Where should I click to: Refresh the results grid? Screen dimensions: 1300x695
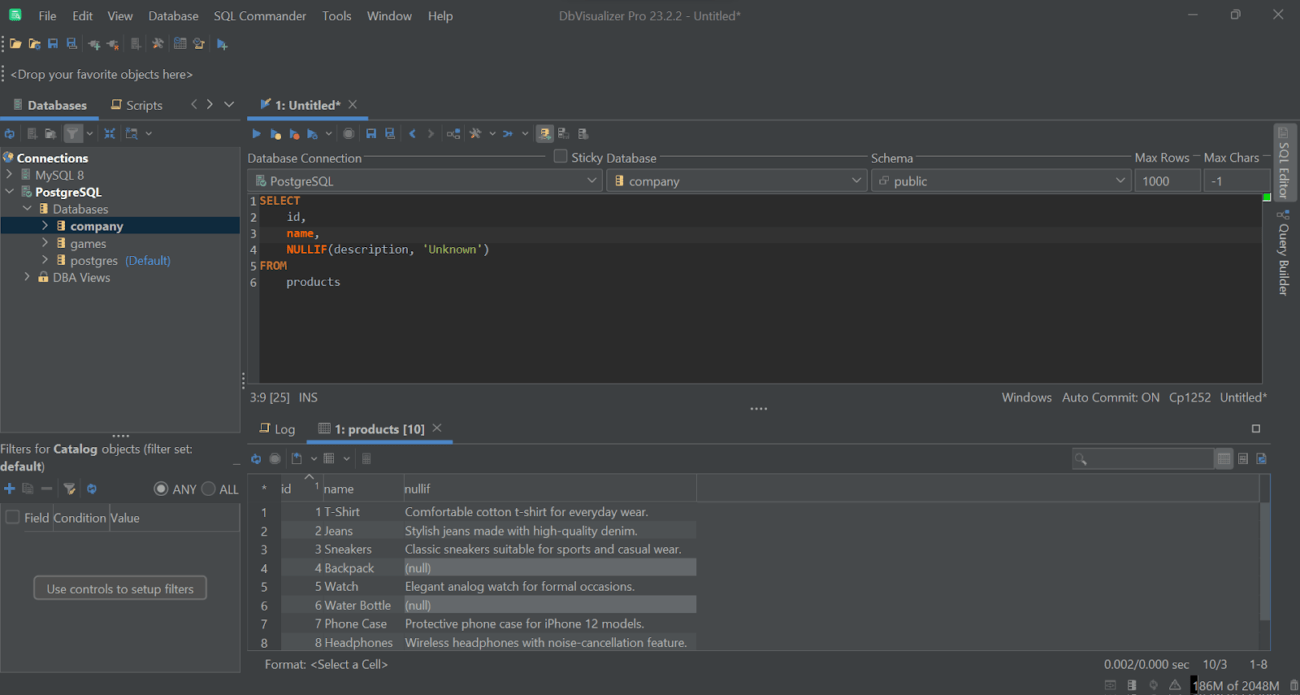click(256, 458)
